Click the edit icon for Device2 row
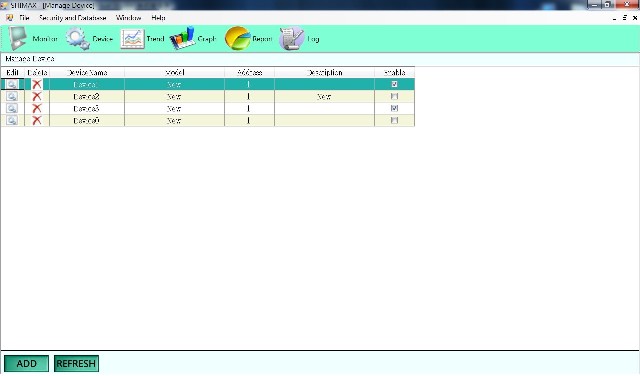640x376 pixels. tap(12, 96)
